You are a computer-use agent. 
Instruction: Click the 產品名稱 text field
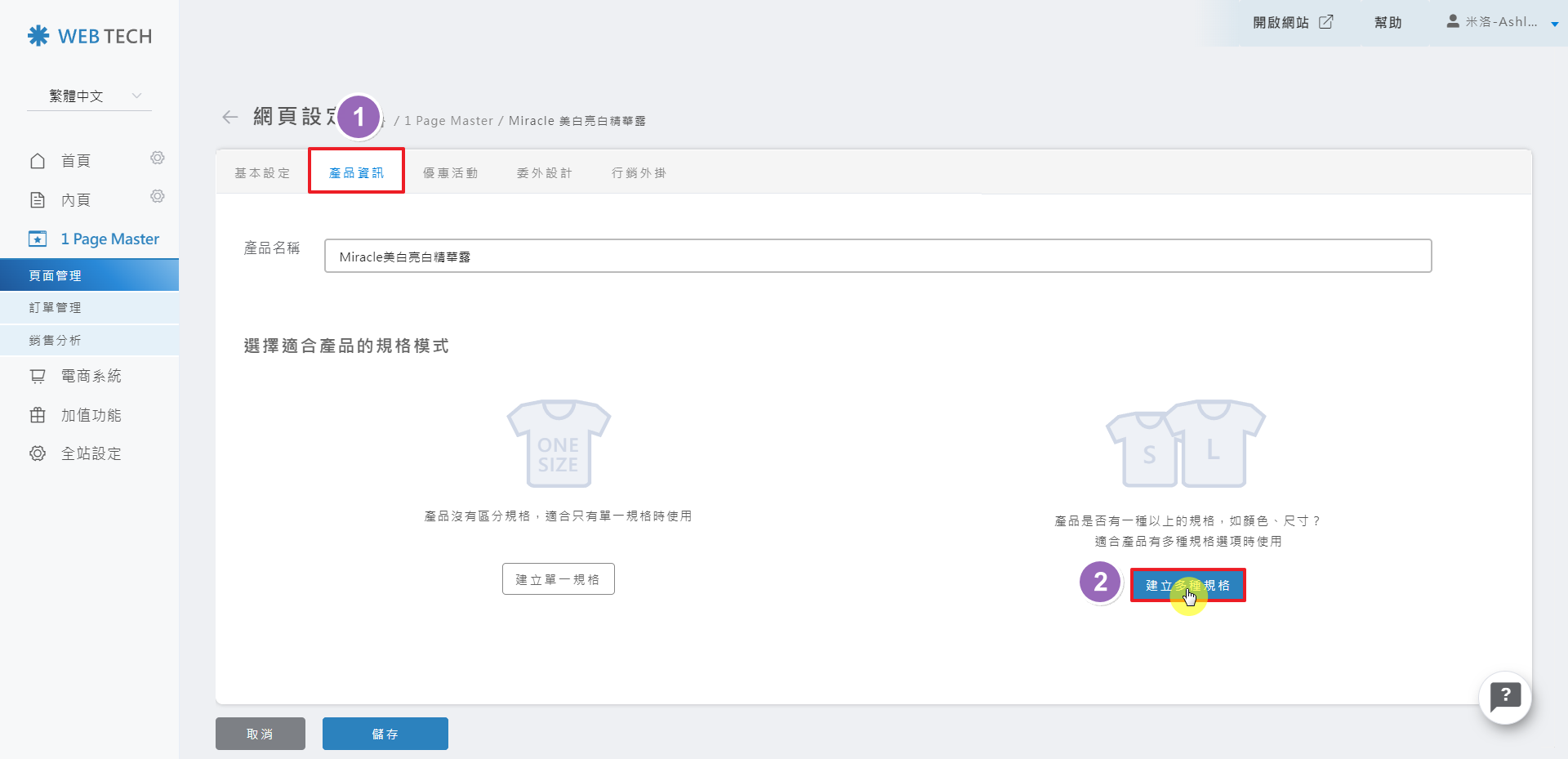pos(877,257)
